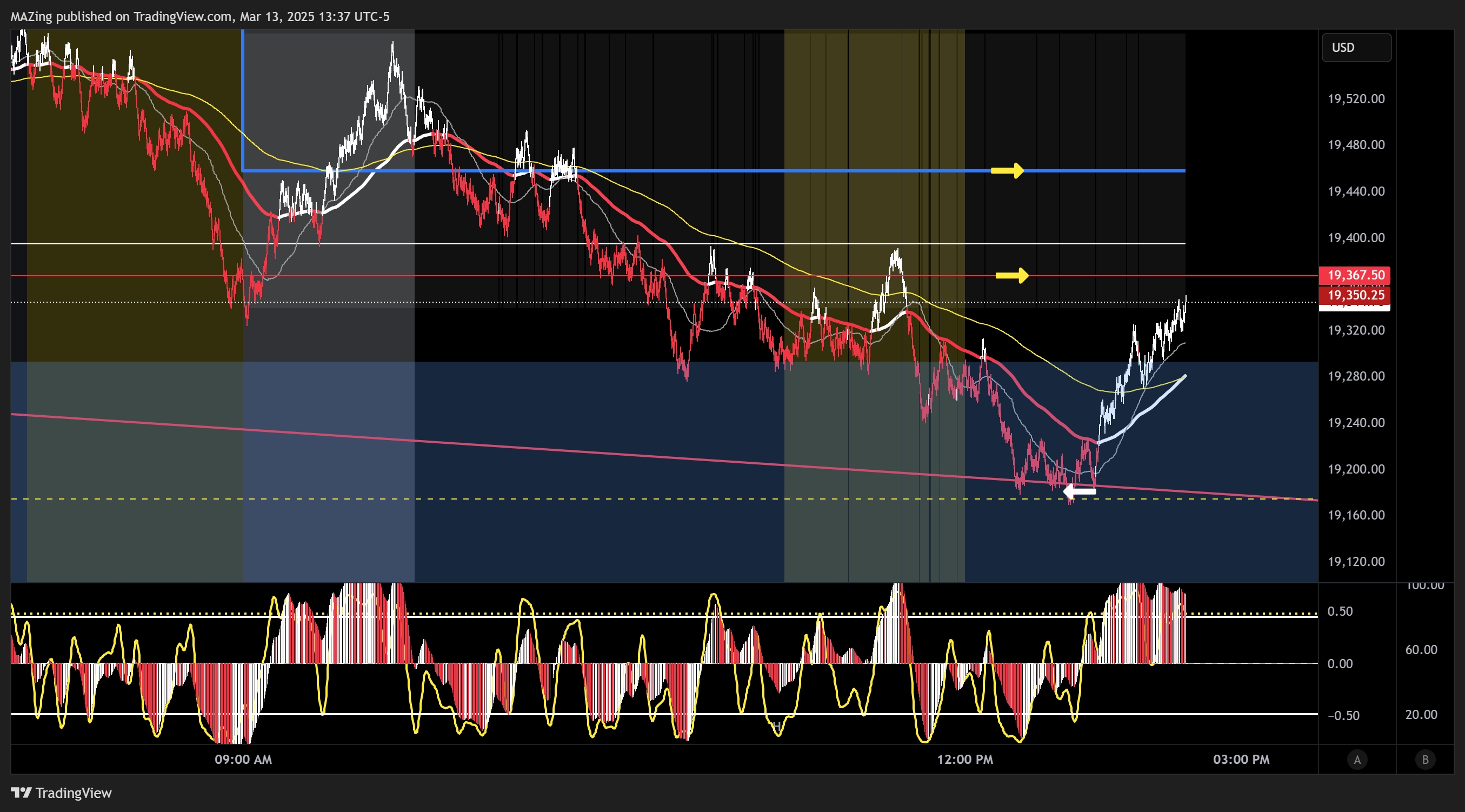Click the 19,520.00 price axis value
The image size is (1465, 812).
pos(1356,99)
